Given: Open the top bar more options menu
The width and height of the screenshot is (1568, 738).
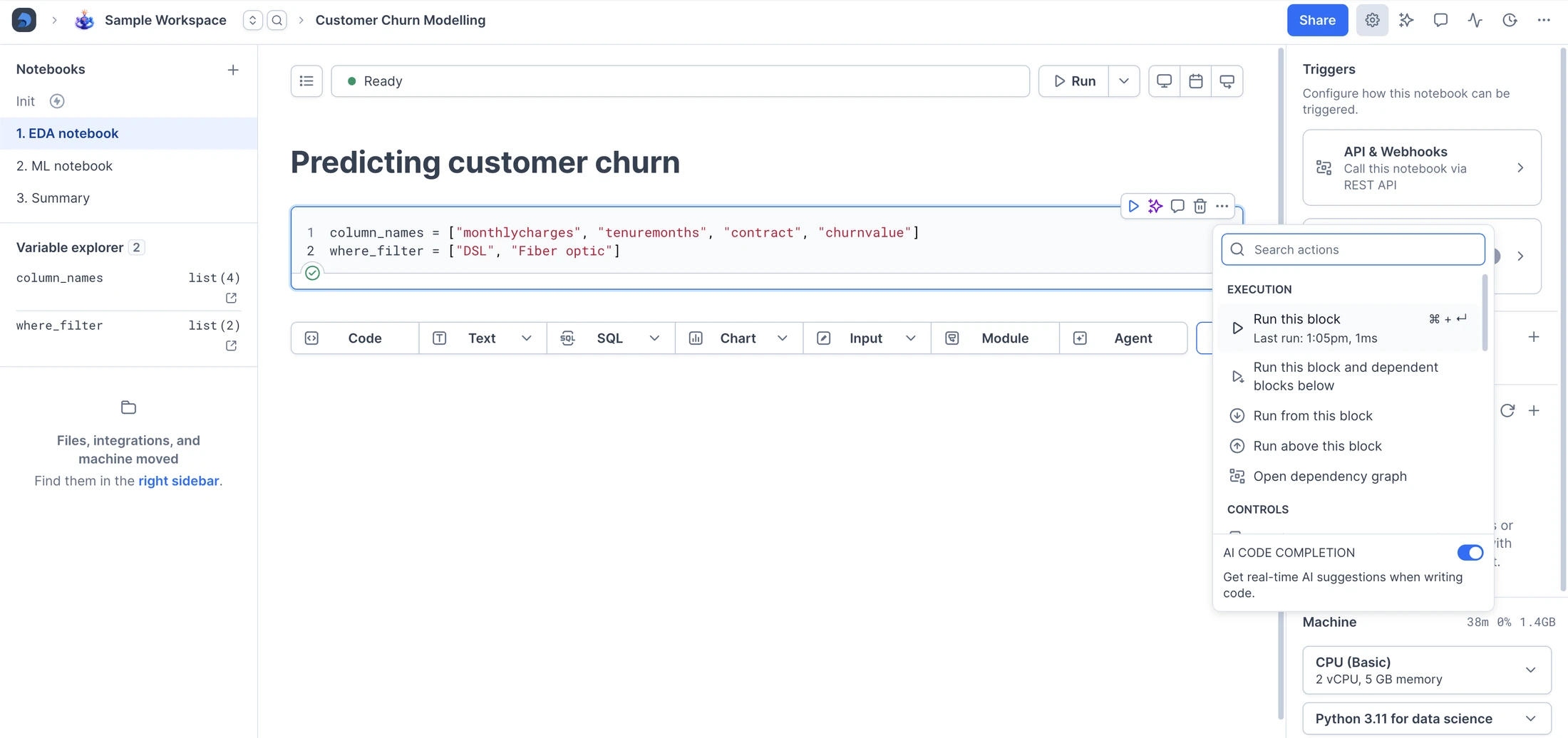Looking at the screenshot, I should (x=1544, y=20).
